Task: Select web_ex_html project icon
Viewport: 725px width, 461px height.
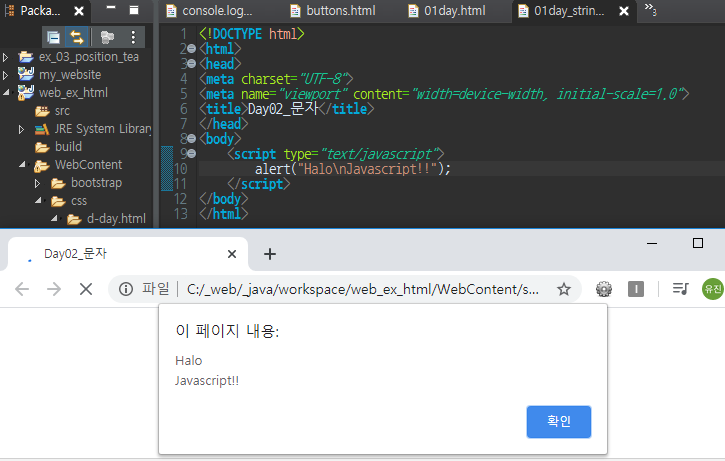Action: coord(26,92)
